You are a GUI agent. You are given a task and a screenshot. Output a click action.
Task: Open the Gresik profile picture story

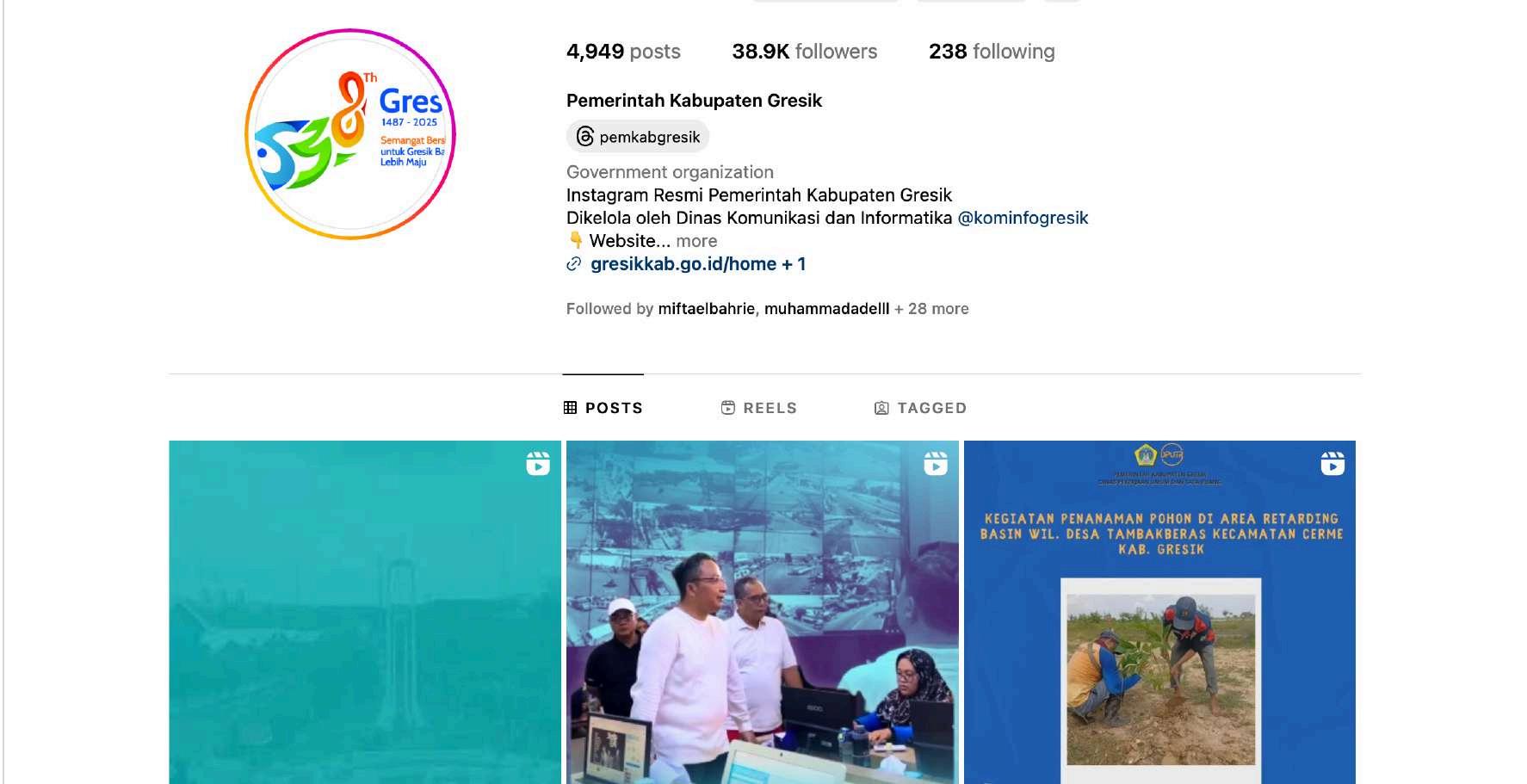pos(350,134)
